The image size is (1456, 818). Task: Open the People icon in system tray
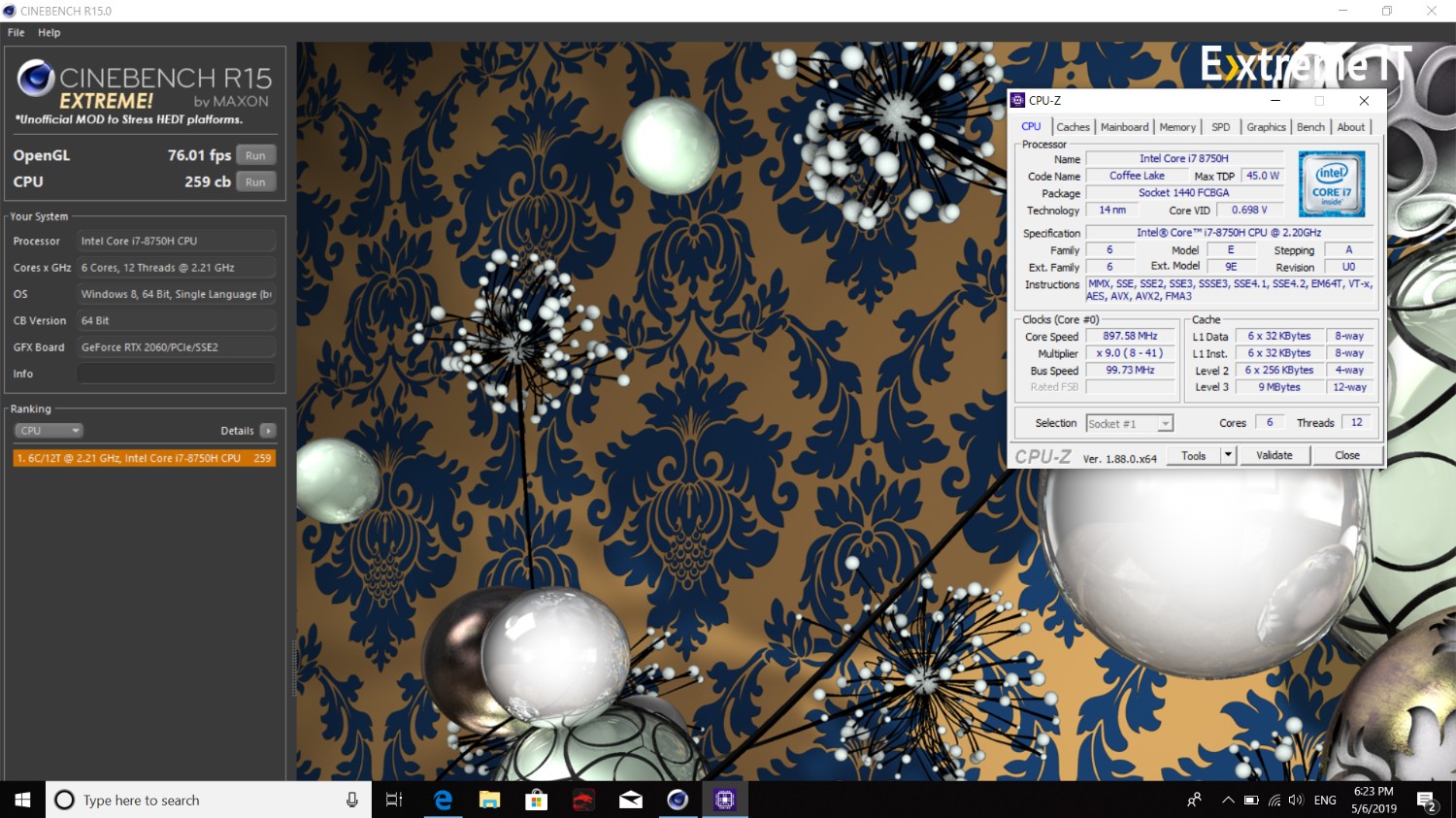pyautogui.click(x=1194, y=800)
